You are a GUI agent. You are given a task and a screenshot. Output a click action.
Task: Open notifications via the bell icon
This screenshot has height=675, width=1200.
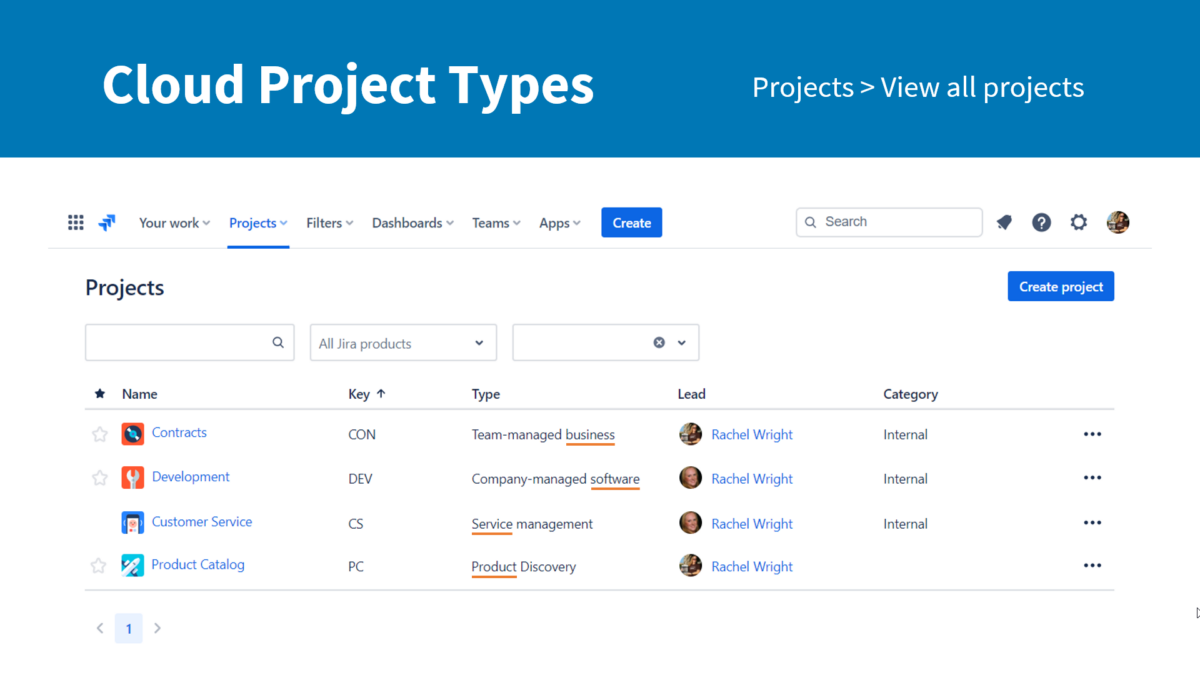[1004, 222]
